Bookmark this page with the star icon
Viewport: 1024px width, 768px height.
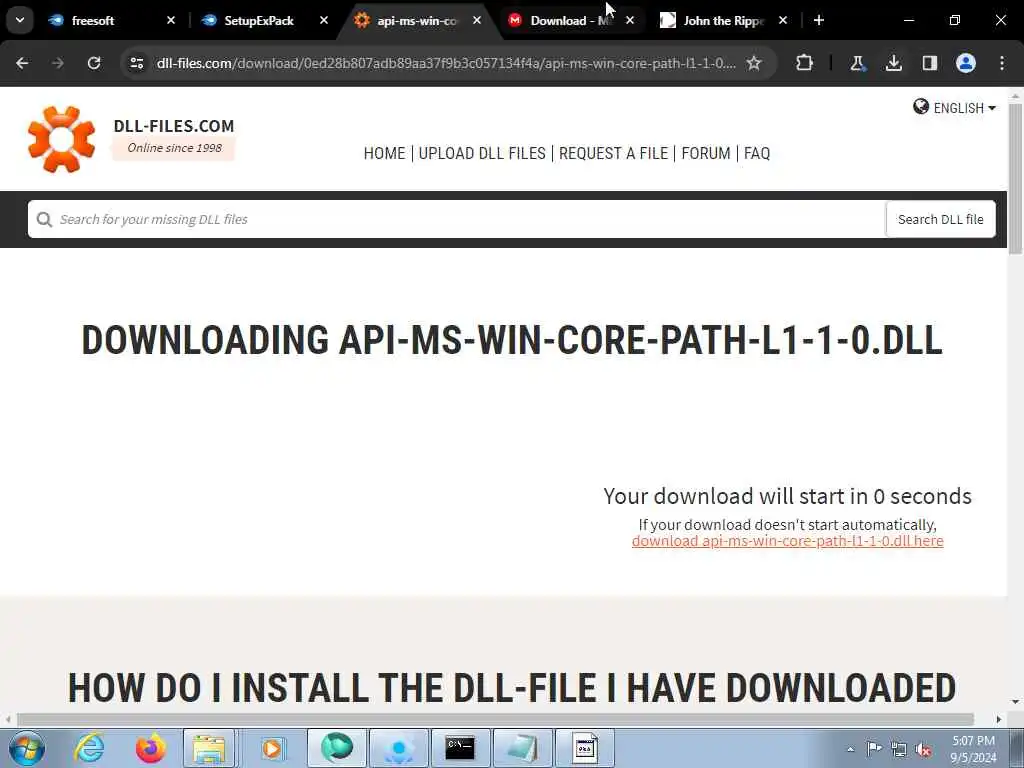tap(754, 63)
